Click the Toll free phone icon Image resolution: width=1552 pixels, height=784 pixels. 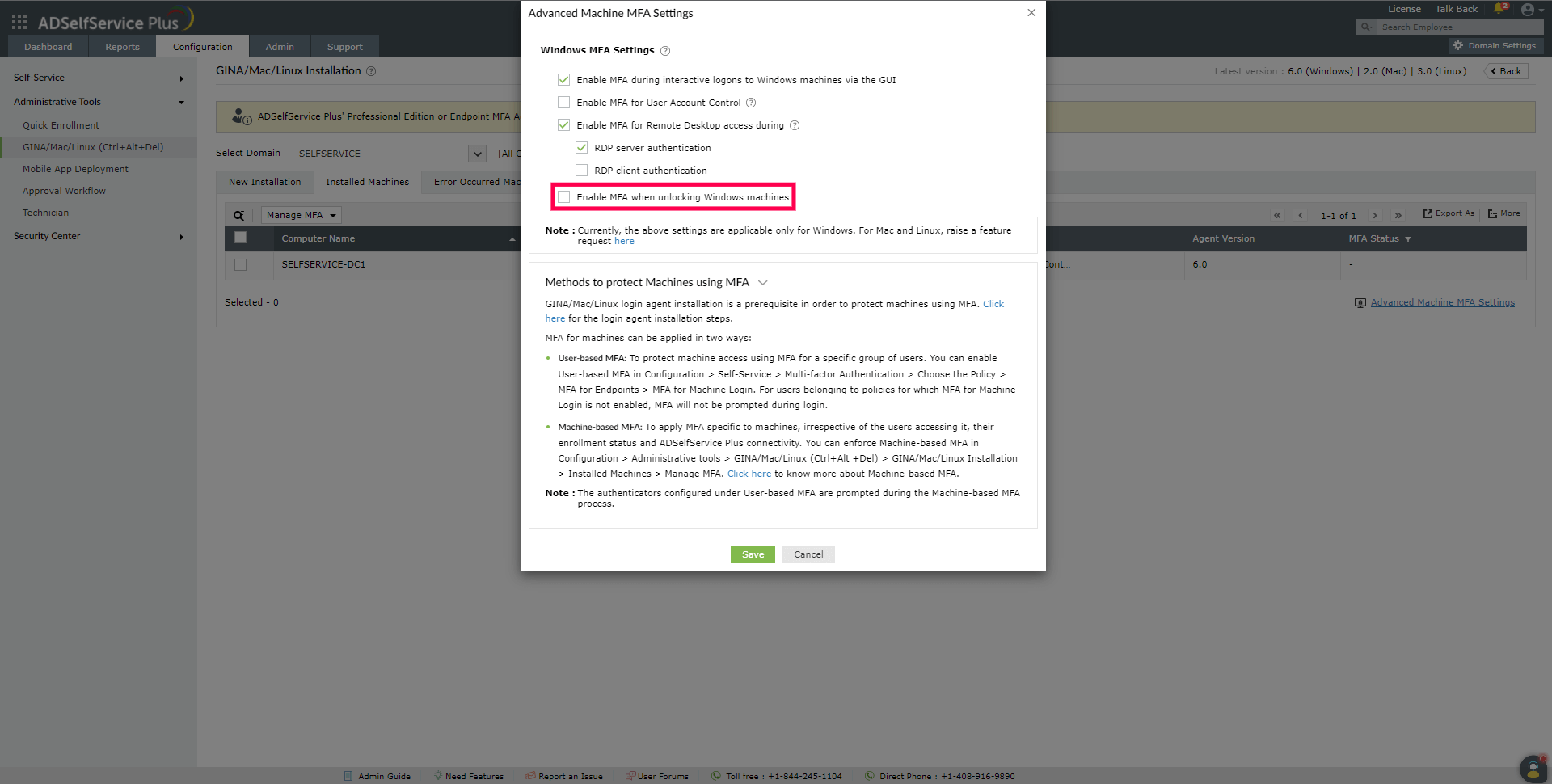click(x=716, y=776)
